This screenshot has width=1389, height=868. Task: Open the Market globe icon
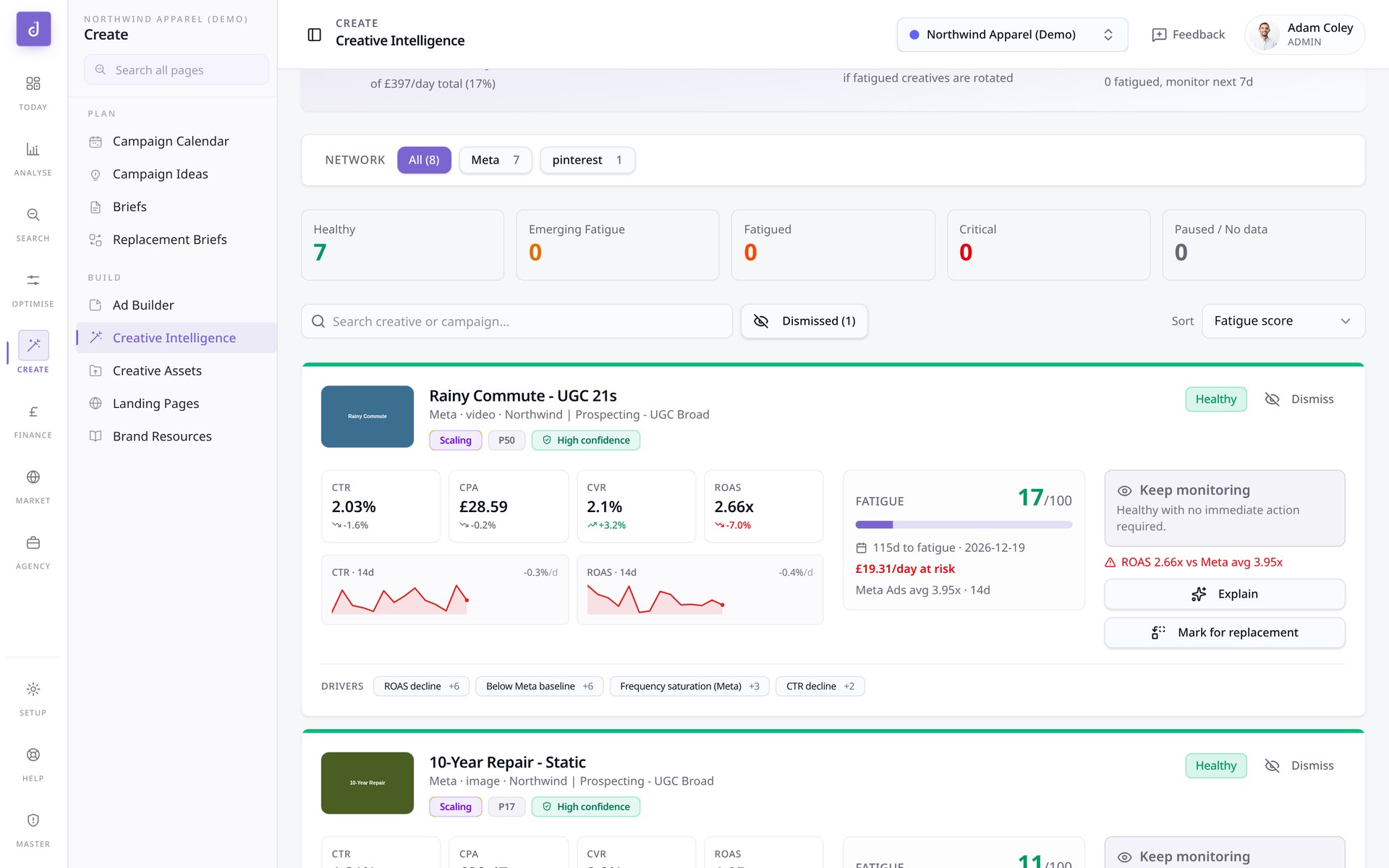[x=33, y=477]
